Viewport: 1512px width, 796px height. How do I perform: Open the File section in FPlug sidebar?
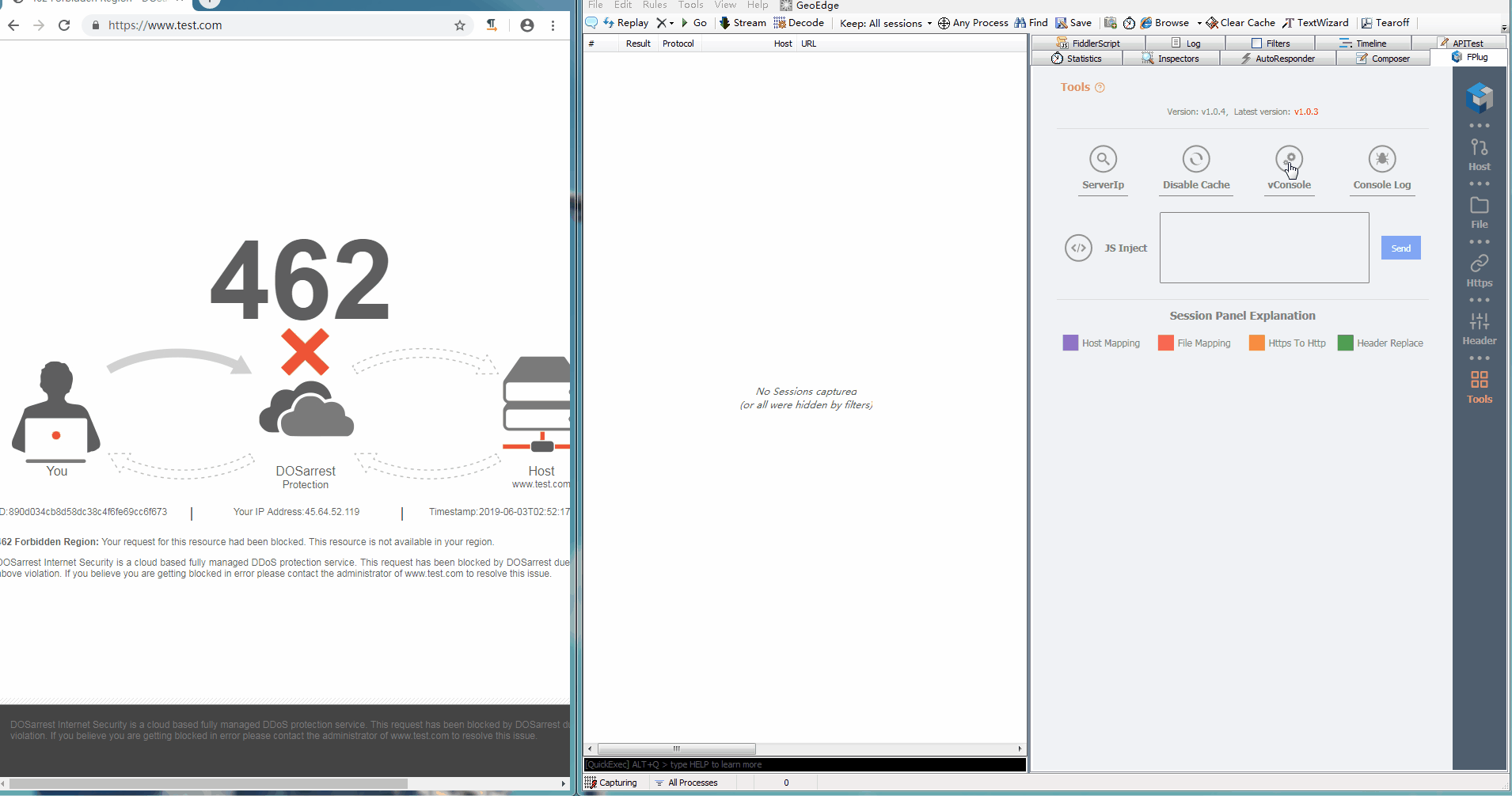pos(1480,214)
